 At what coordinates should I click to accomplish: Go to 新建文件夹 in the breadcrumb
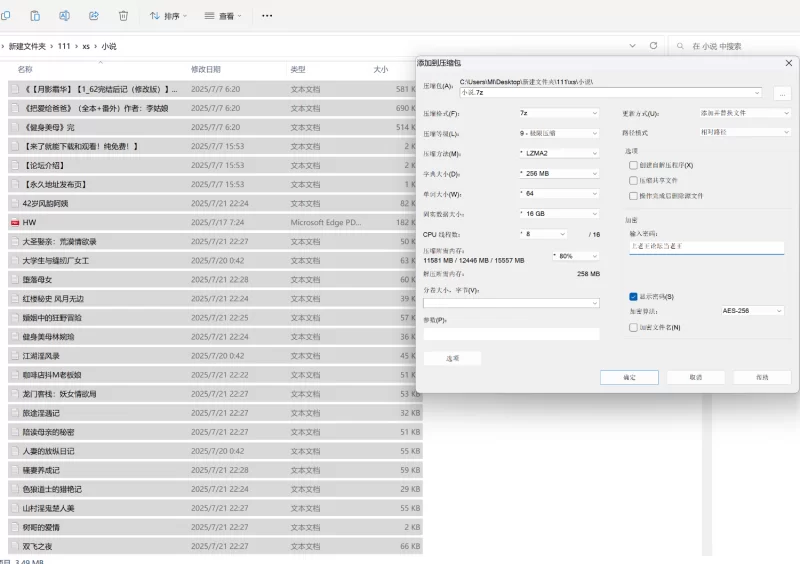pyautogui.click(x=27, y=46)
